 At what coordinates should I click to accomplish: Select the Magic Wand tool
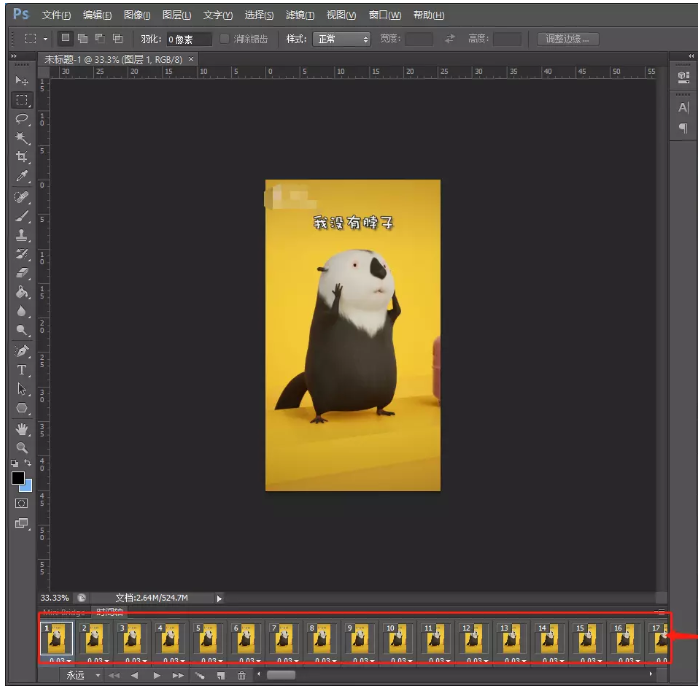21,138
